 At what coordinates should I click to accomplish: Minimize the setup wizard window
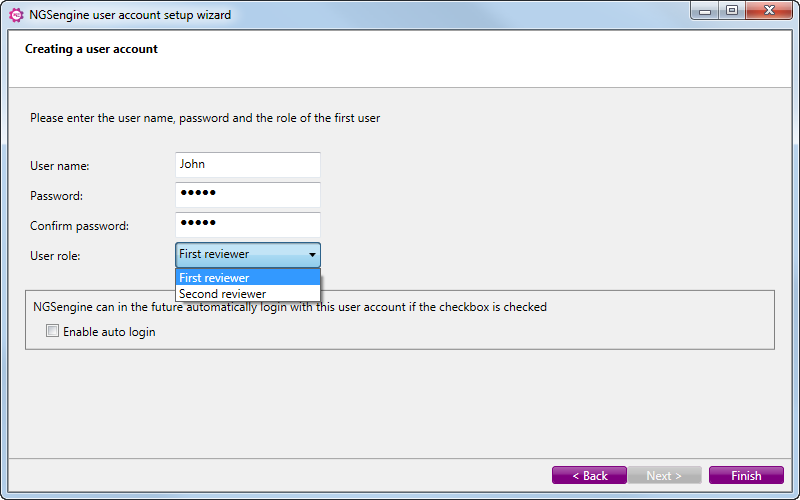click(x=705, y=11)
